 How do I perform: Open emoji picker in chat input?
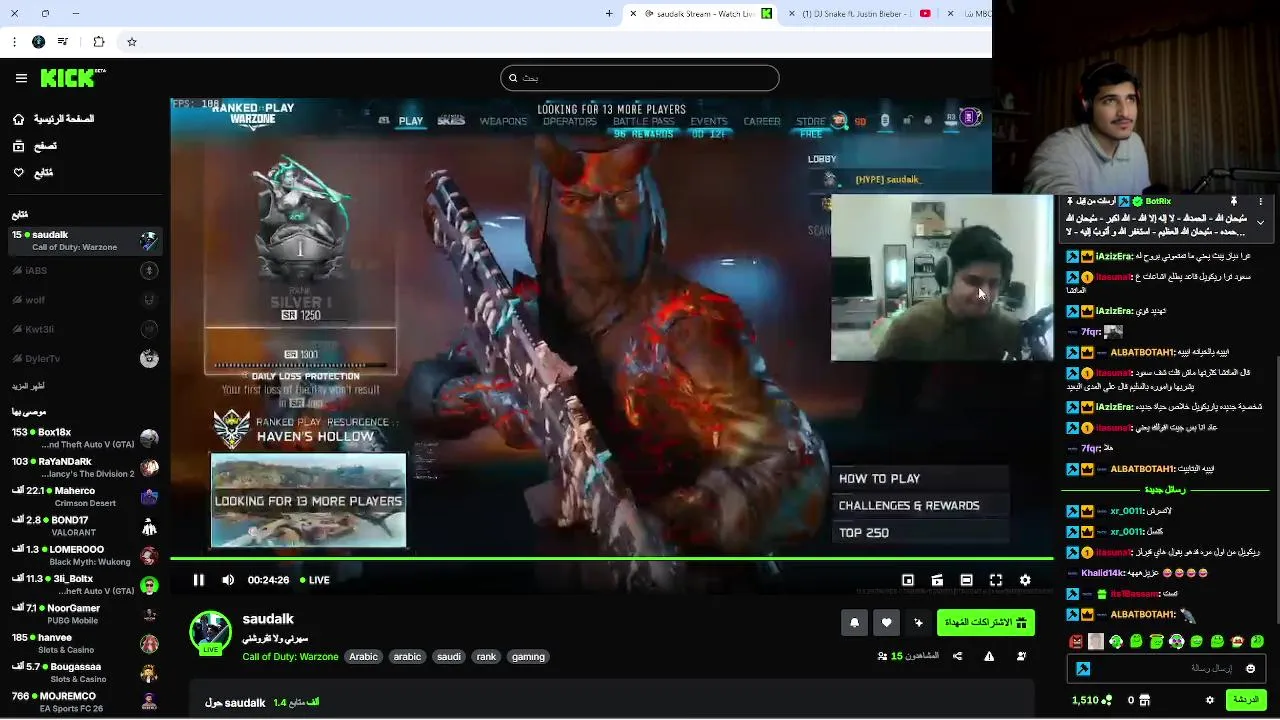click(x=1250, y=668)
